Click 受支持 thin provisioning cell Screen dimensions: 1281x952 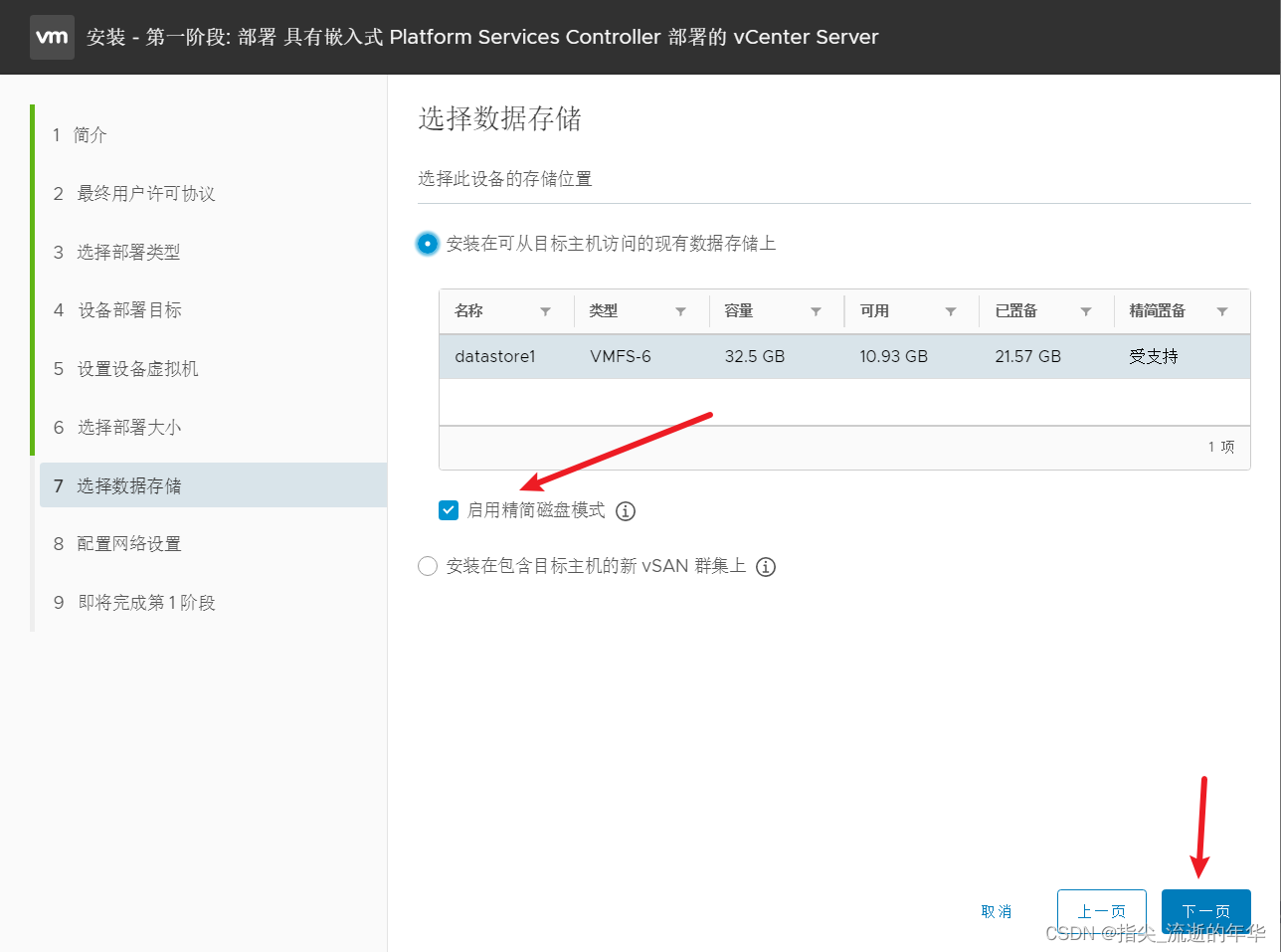[x=1154, y=356]
